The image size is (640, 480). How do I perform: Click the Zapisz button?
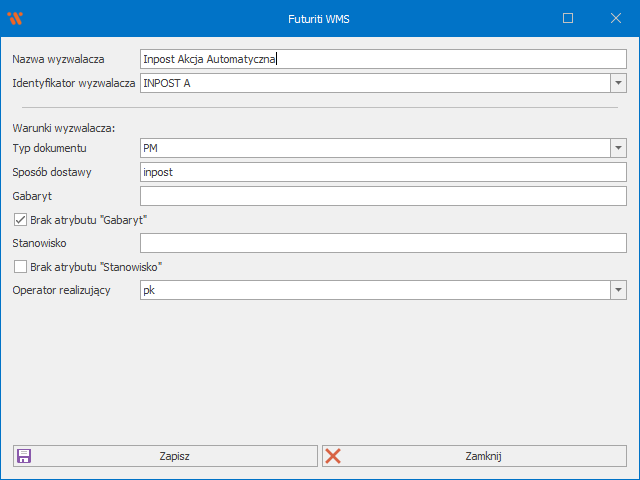(165, 456)
